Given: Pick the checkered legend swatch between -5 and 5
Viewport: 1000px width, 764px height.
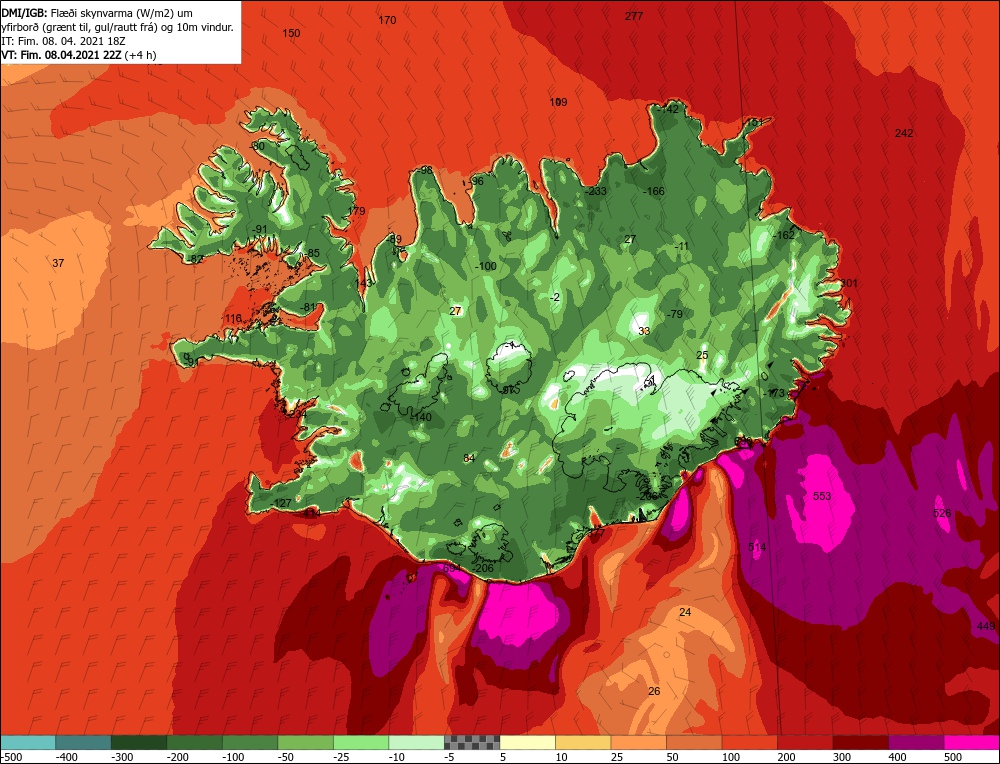Looking at the screenshot, I should tap(472, 742).
